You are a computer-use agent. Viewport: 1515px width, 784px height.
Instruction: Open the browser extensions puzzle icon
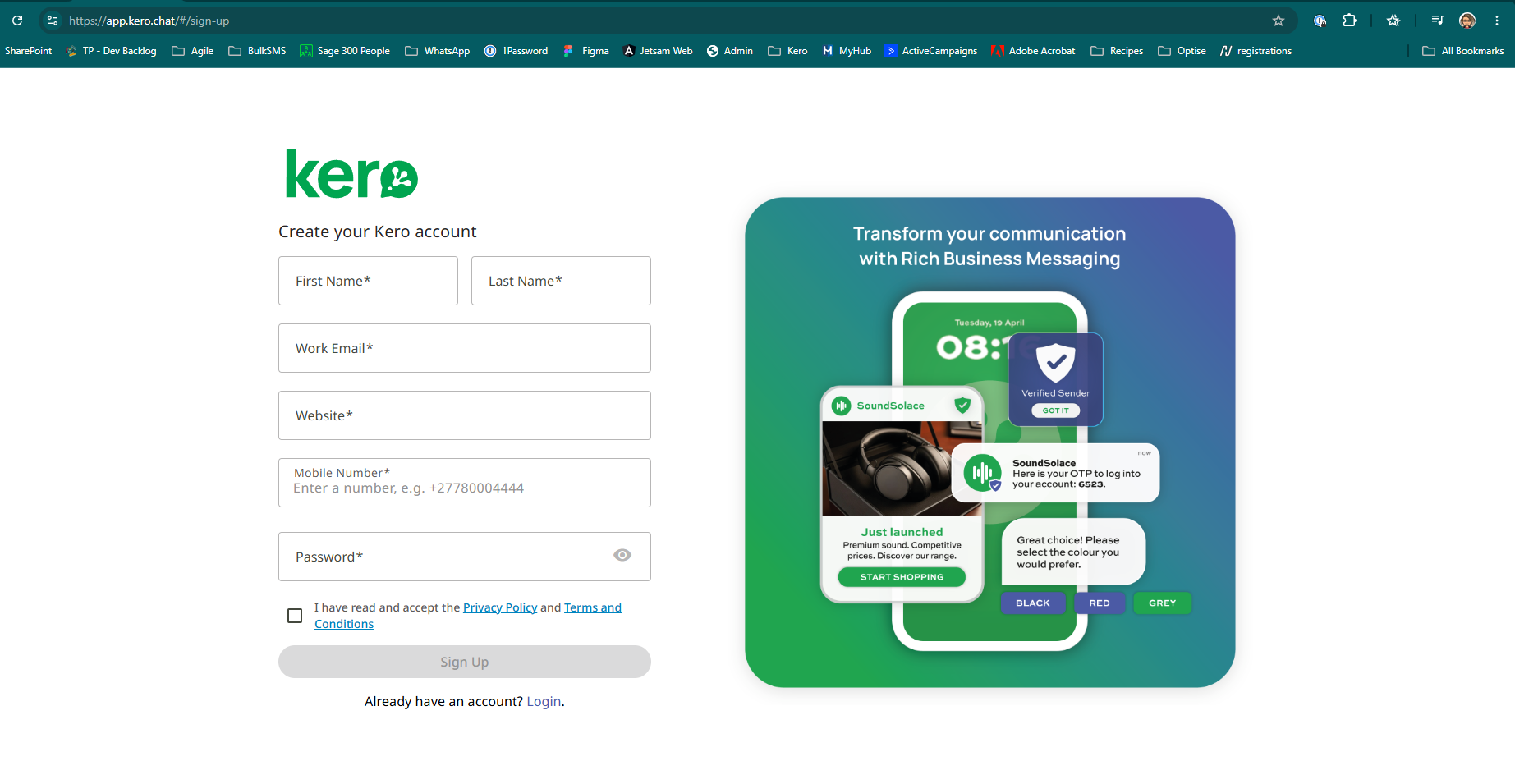1350,21
